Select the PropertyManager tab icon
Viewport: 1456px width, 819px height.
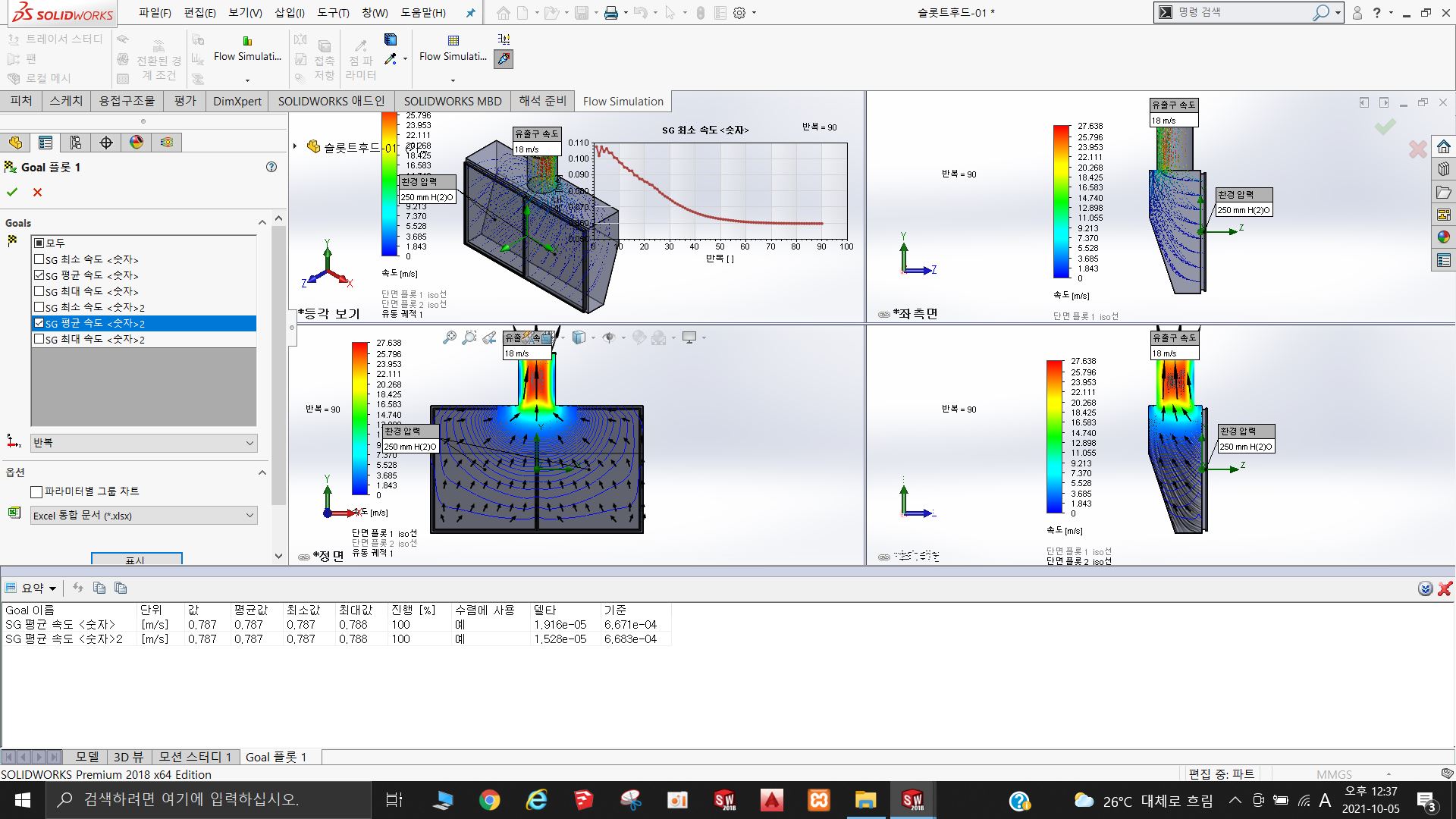click(x=45, y=143)
